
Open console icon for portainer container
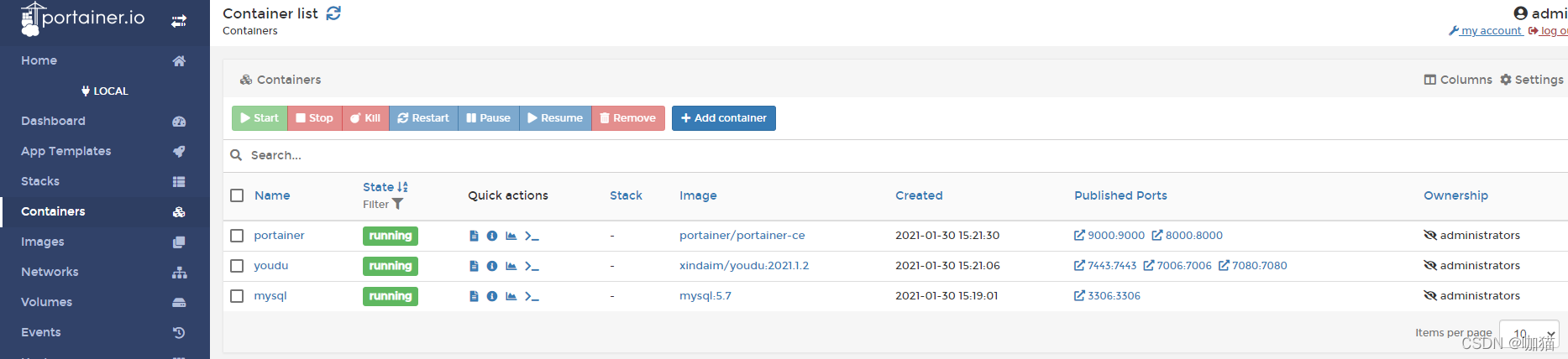(532, 236)
